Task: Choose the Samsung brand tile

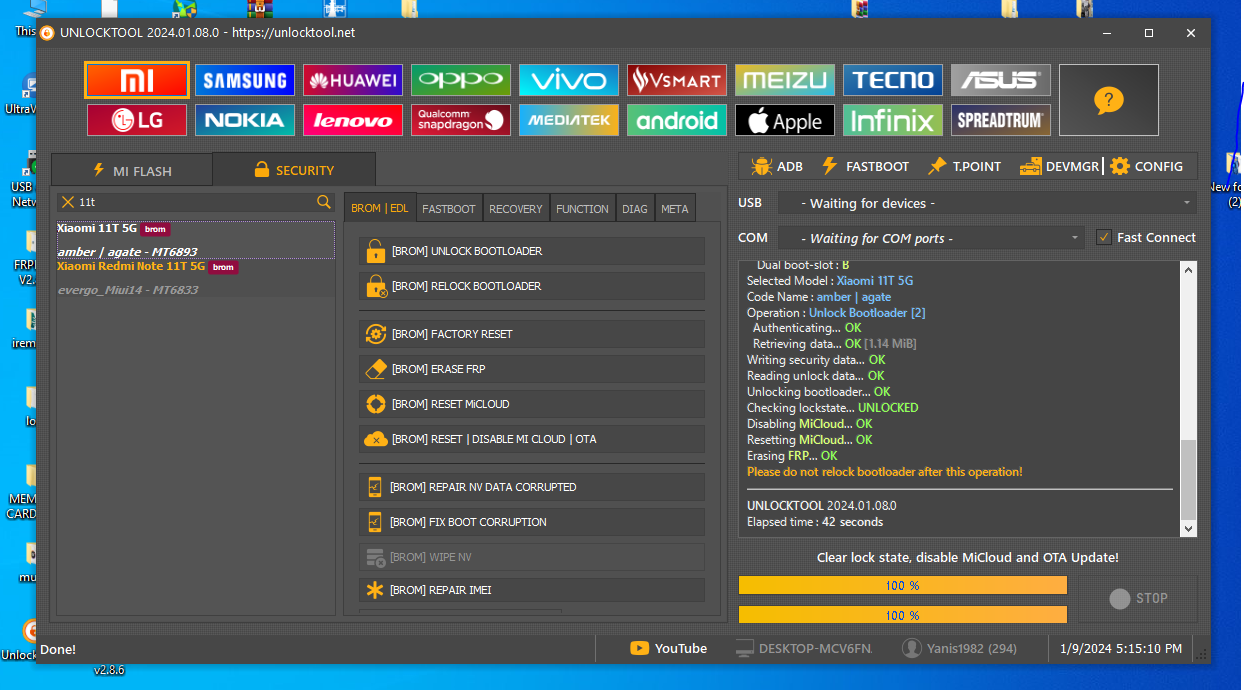Action: [245, 80]
